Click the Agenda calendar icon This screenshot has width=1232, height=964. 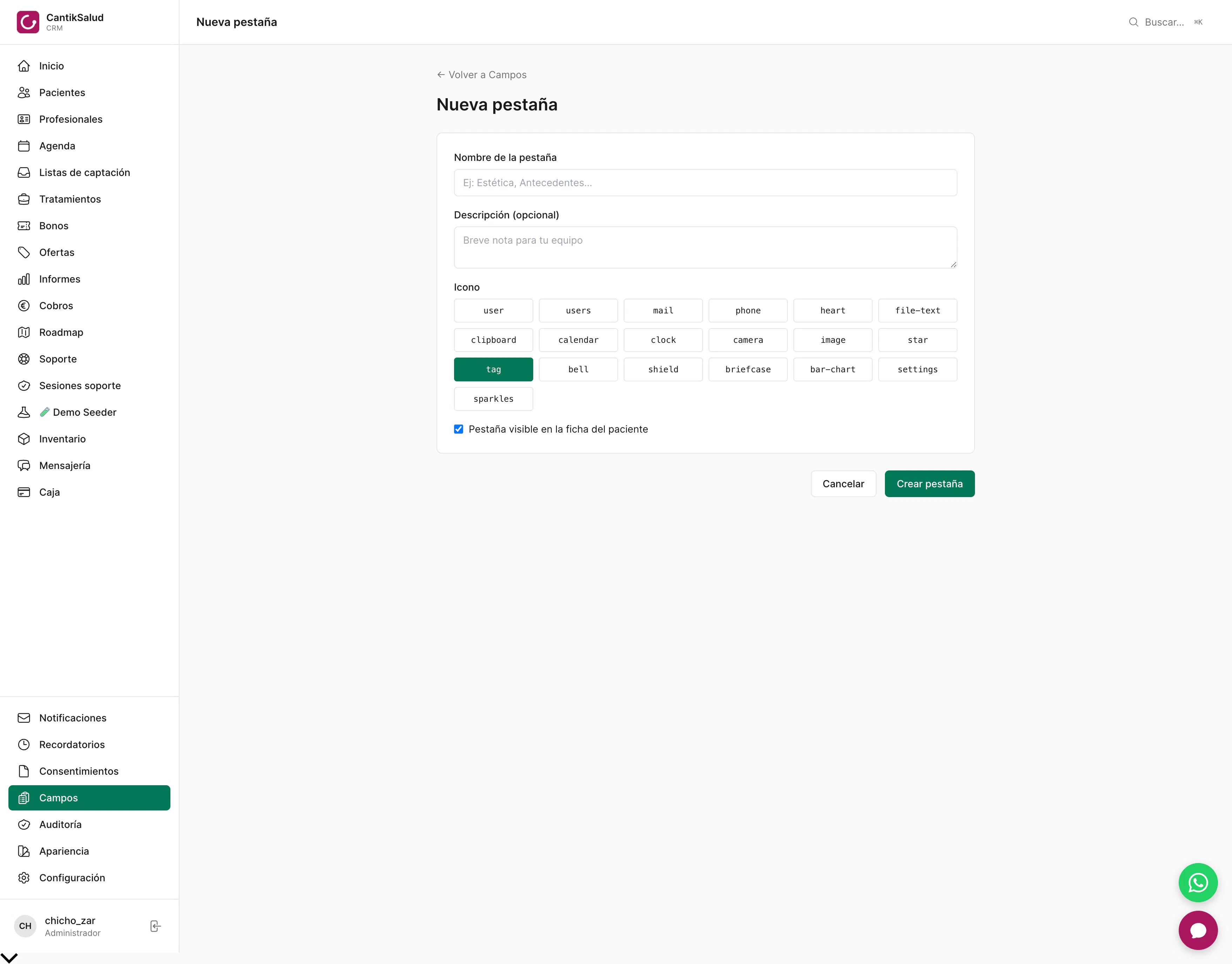(24, 145)
